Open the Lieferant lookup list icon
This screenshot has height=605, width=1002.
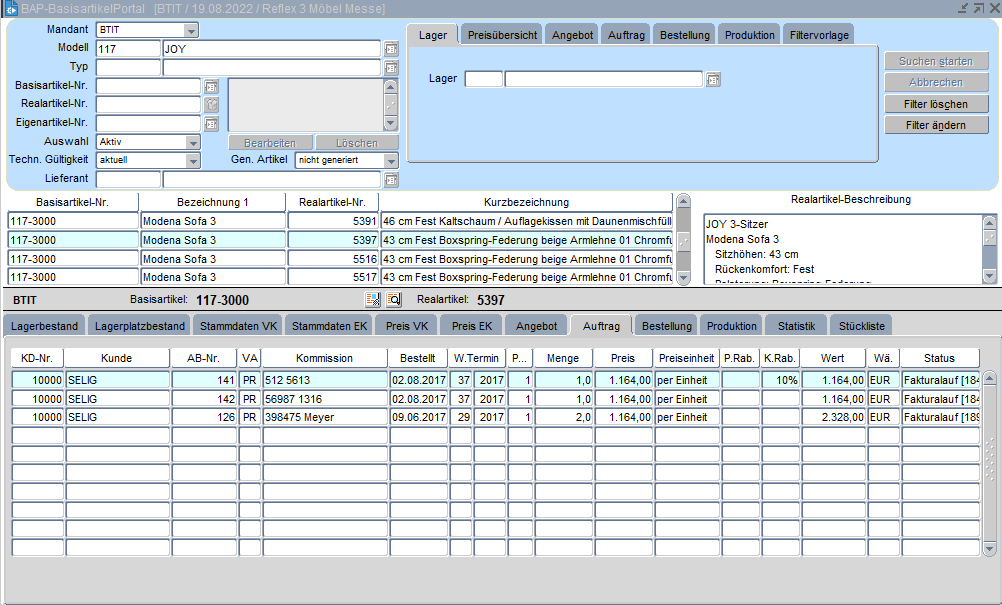[x=391, y=180]
